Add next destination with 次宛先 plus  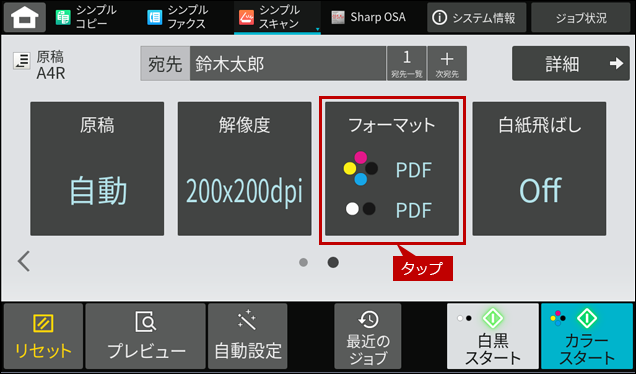(x=447, y=63)
